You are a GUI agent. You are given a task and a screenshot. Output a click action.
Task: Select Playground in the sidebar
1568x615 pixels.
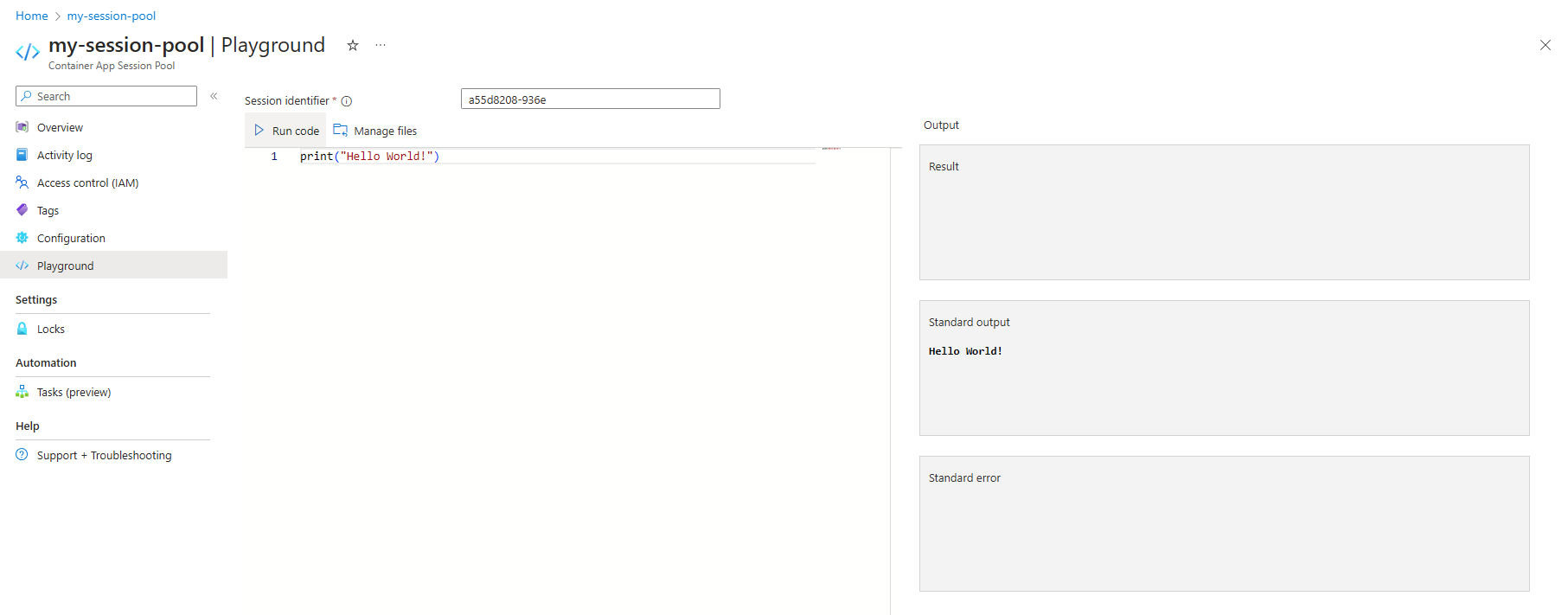113,266
